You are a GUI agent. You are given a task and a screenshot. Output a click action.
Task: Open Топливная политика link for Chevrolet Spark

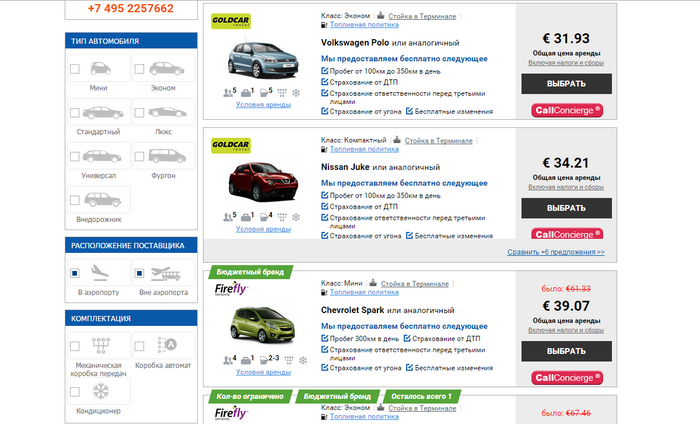point(364,292)
